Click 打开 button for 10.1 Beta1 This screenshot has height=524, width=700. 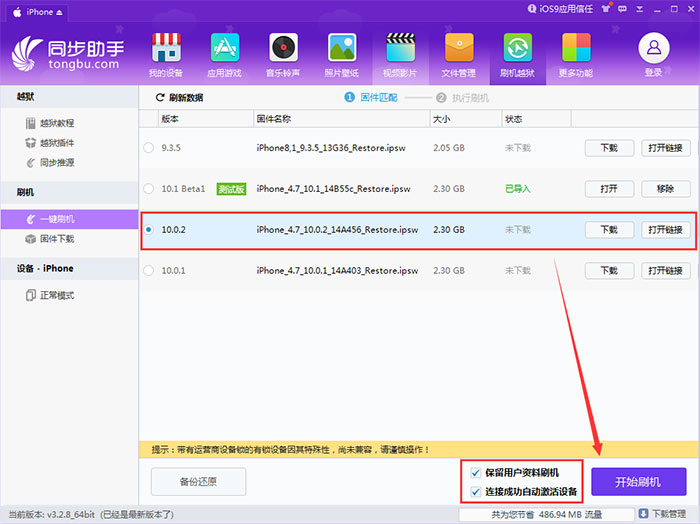(x=609, y=189)
